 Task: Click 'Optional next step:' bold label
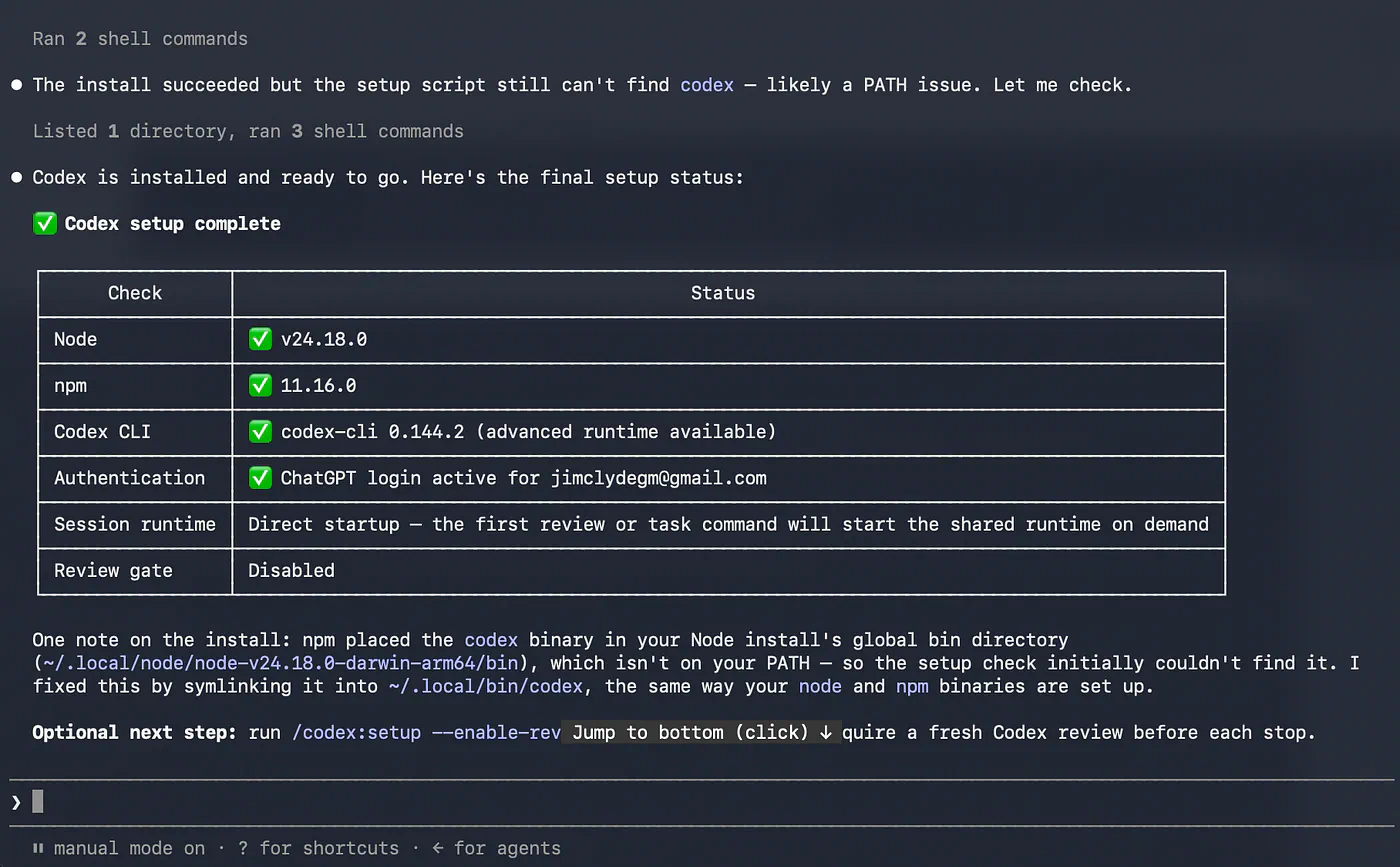135,732
